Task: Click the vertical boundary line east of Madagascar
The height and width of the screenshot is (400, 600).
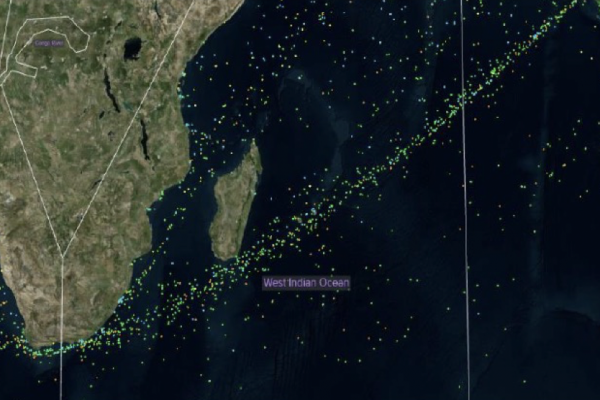Action: point(465,199)
